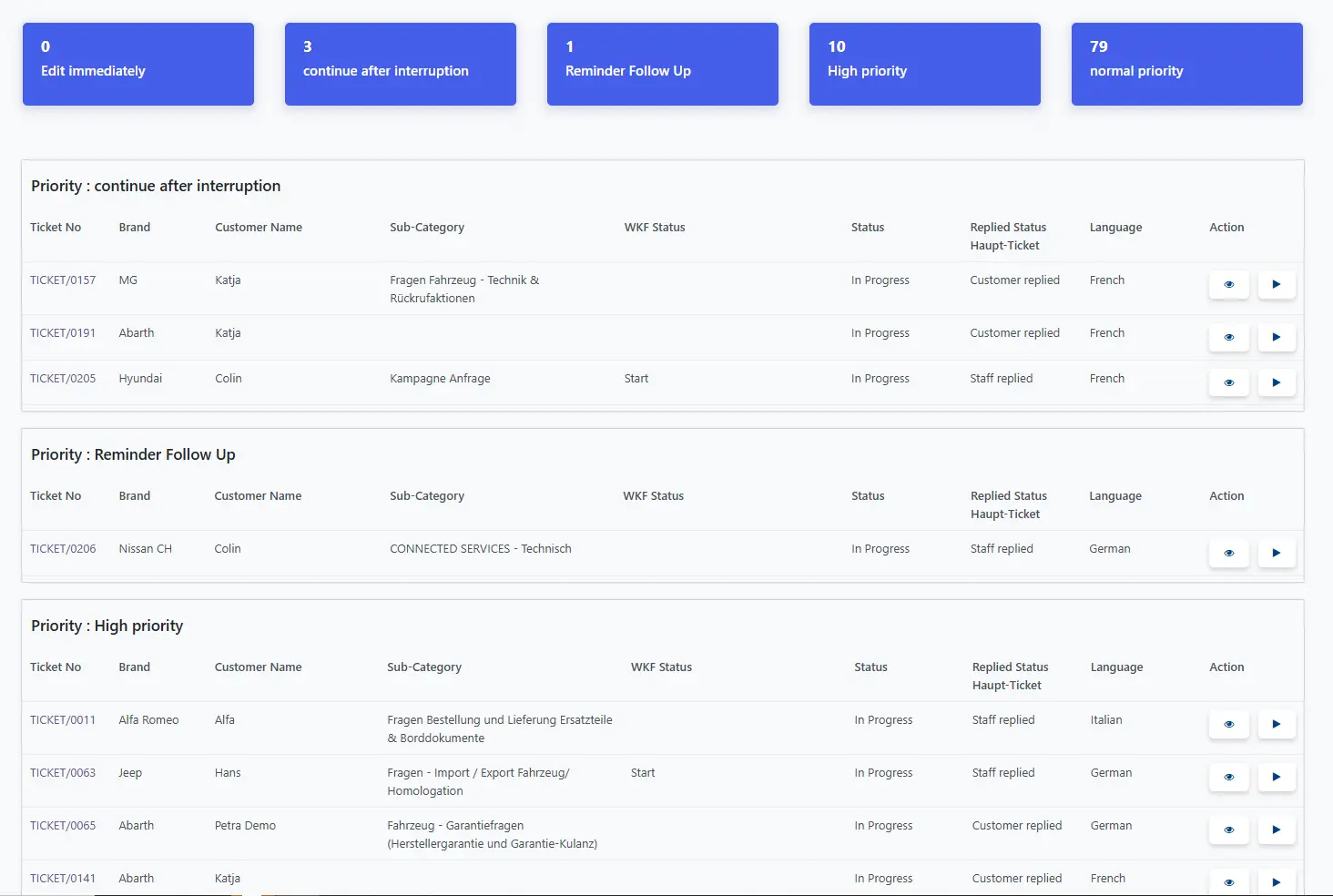Open the continue after interruption card
Viewport: 1333px width, 896px height.
[401, 64]
